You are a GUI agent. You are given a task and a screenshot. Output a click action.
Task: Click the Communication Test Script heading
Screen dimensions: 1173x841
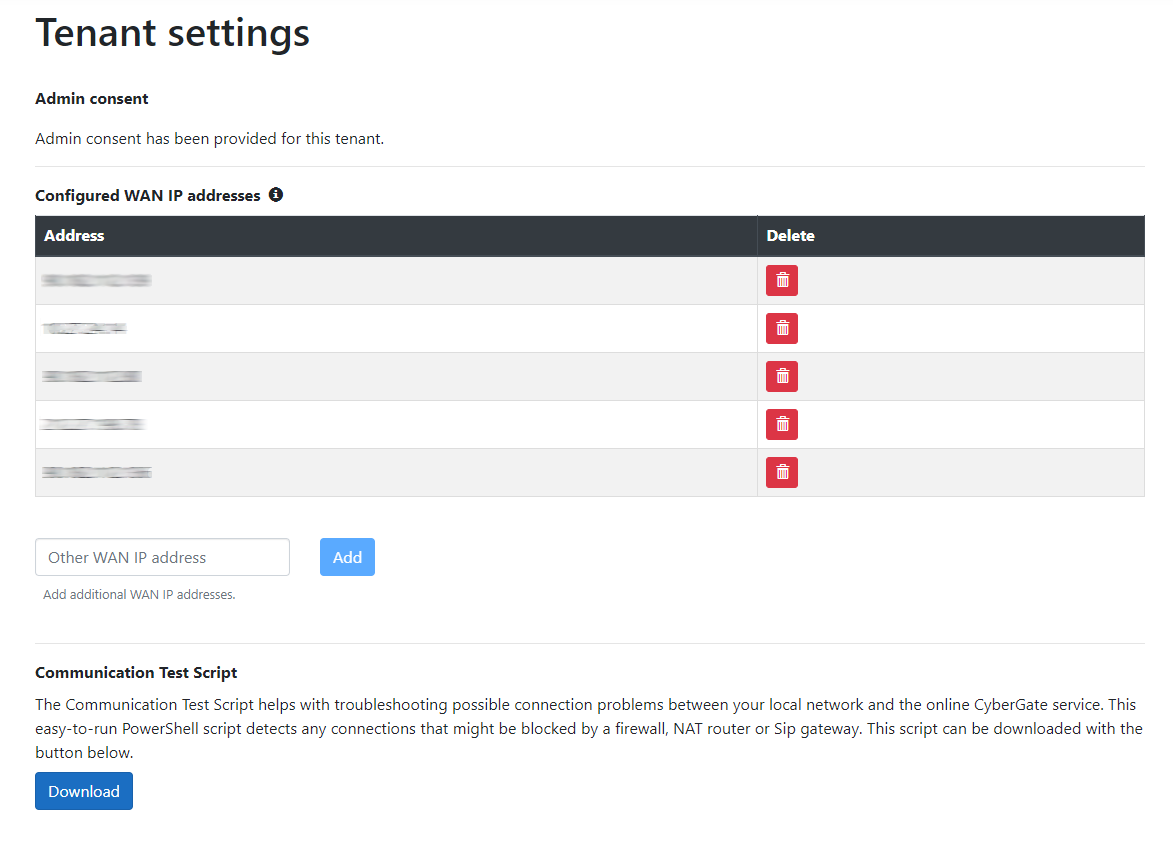click(x=136, y=673)
